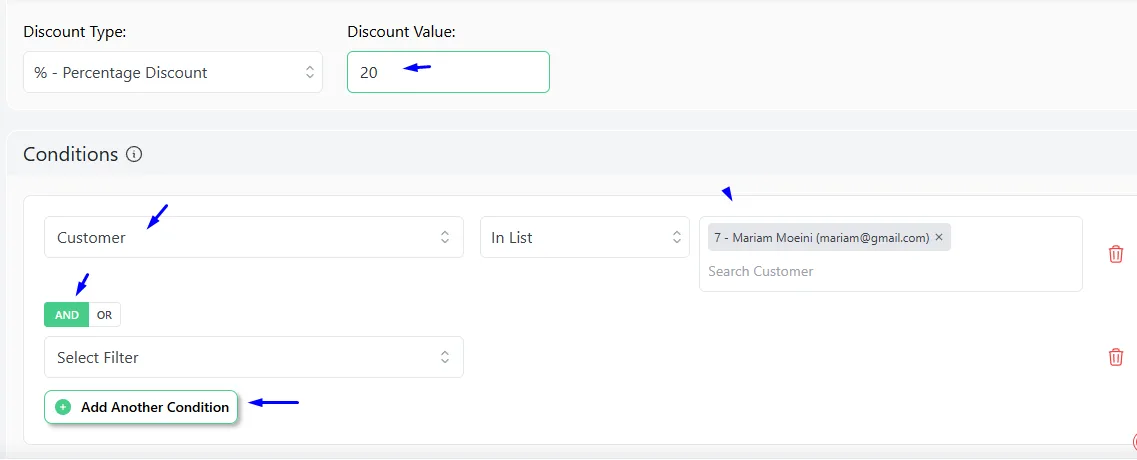Focus the Discount Value input field
Image resolution: width=1137 pixels, height=460 pixels.
[448, 72]
